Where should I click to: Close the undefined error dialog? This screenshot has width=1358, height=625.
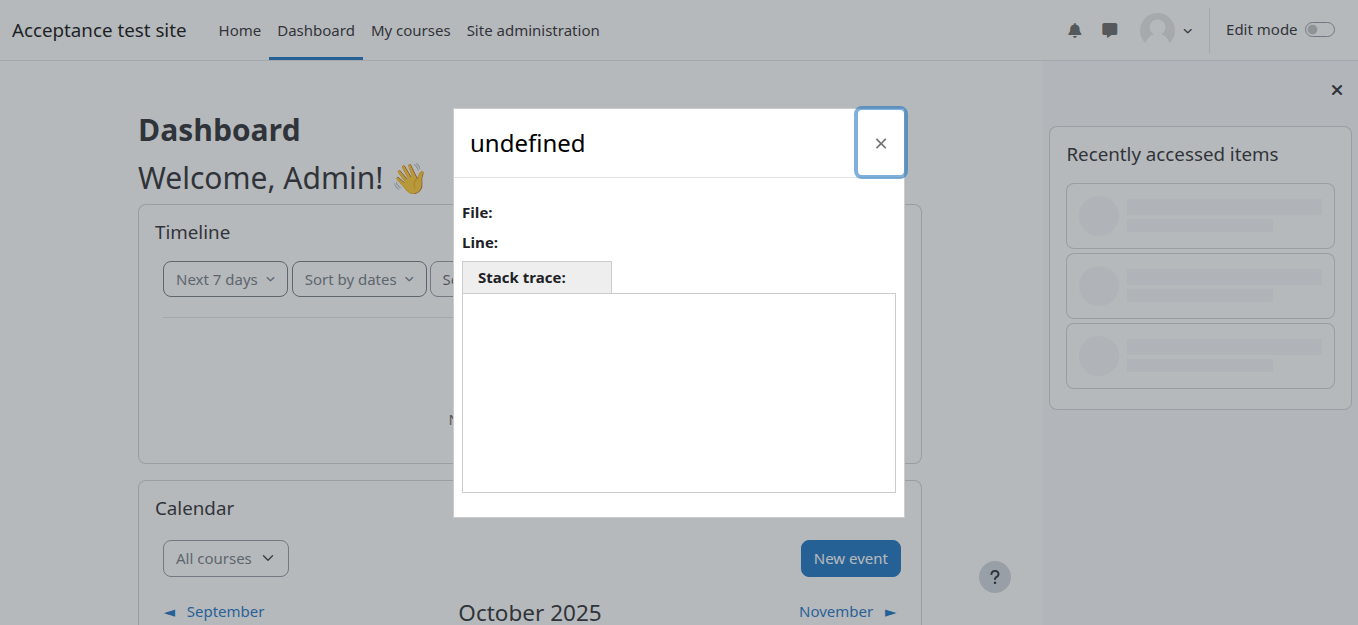880,143
